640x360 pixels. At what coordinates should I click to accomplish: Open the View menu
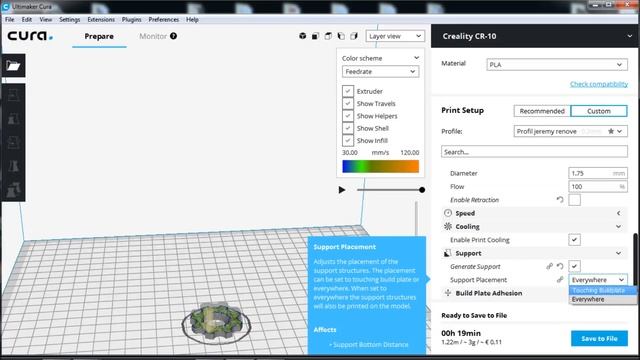(x=45, y=19)
